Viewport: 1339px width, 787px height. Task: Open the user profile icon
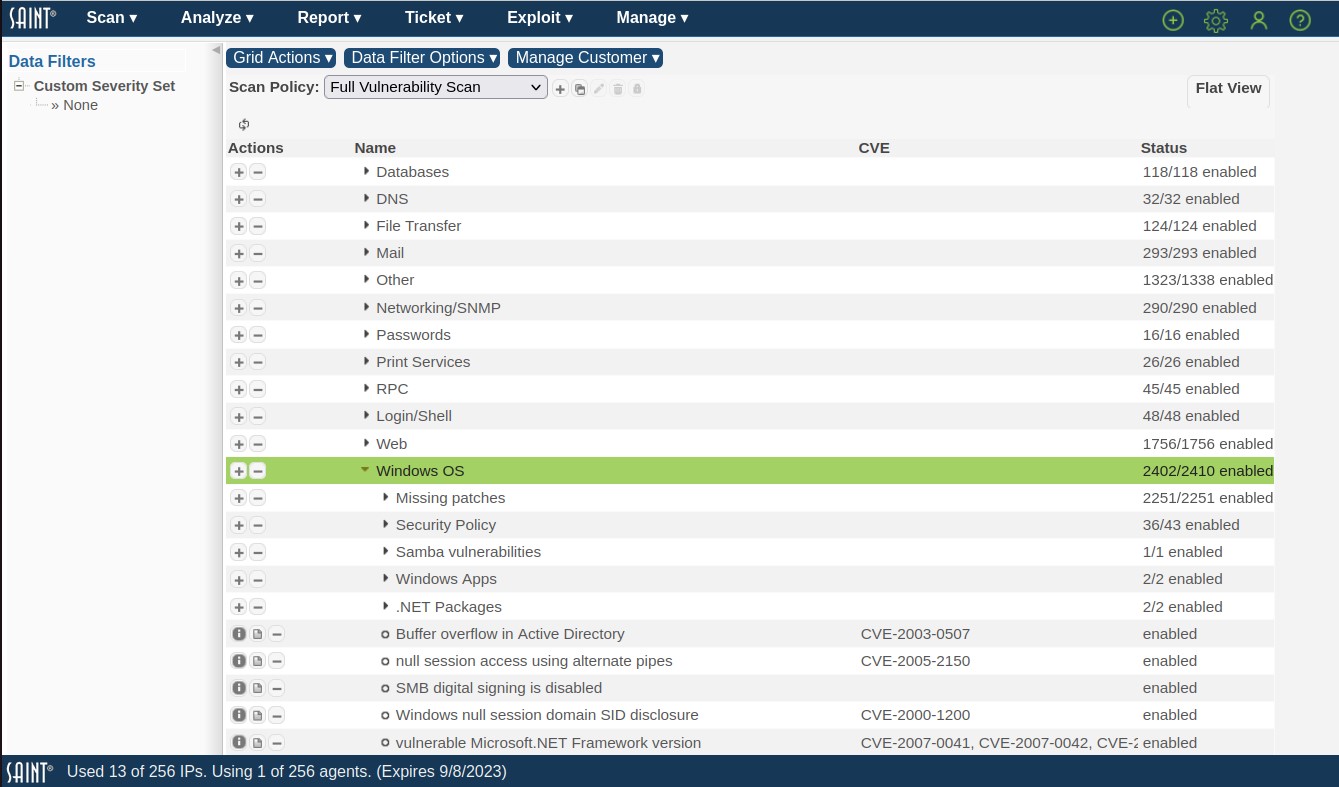coord(1258,20)
